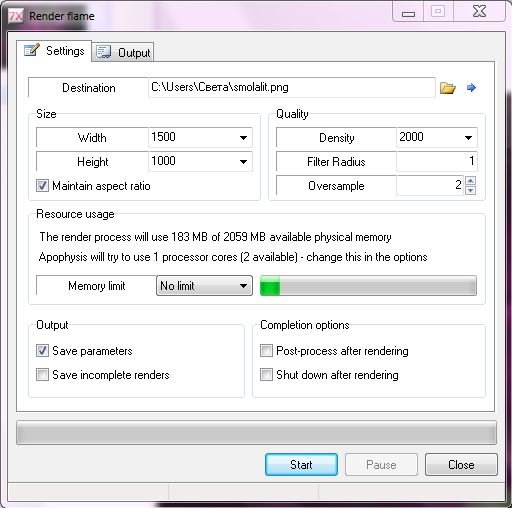The height and width of the screenshot is (508, 512).
Task: Close the Render flame window with X
Action: click(x=479, y=12)
